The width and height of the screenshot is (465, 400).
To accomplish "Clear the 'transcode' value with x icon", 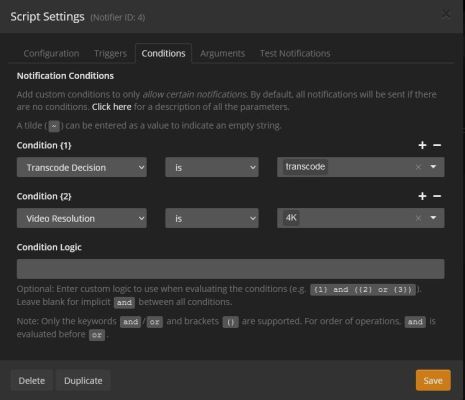I will [418, 167].
